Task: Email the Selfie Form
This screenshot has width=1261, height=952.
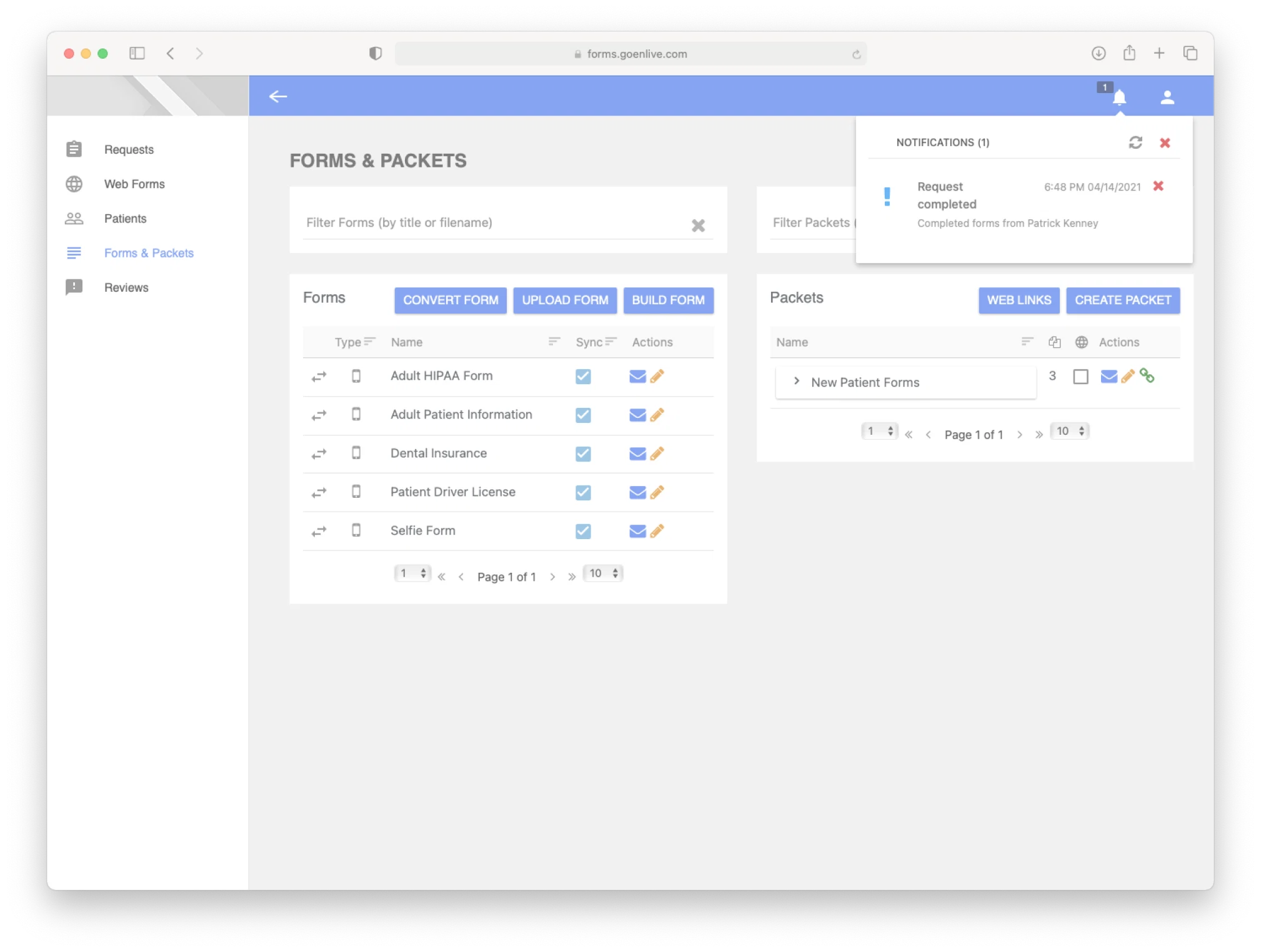Action: tap(637, 531)
